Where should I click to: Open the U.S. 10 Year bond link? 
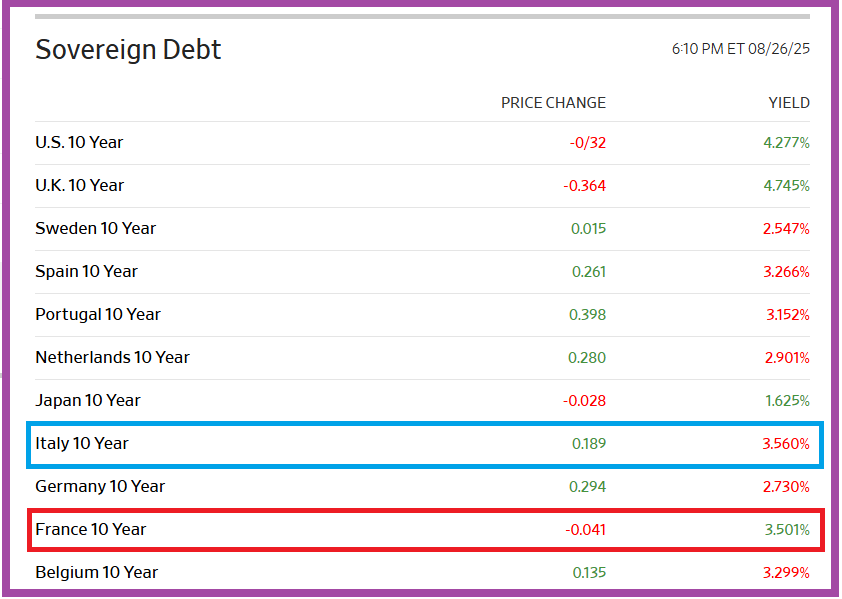[79, 142]
